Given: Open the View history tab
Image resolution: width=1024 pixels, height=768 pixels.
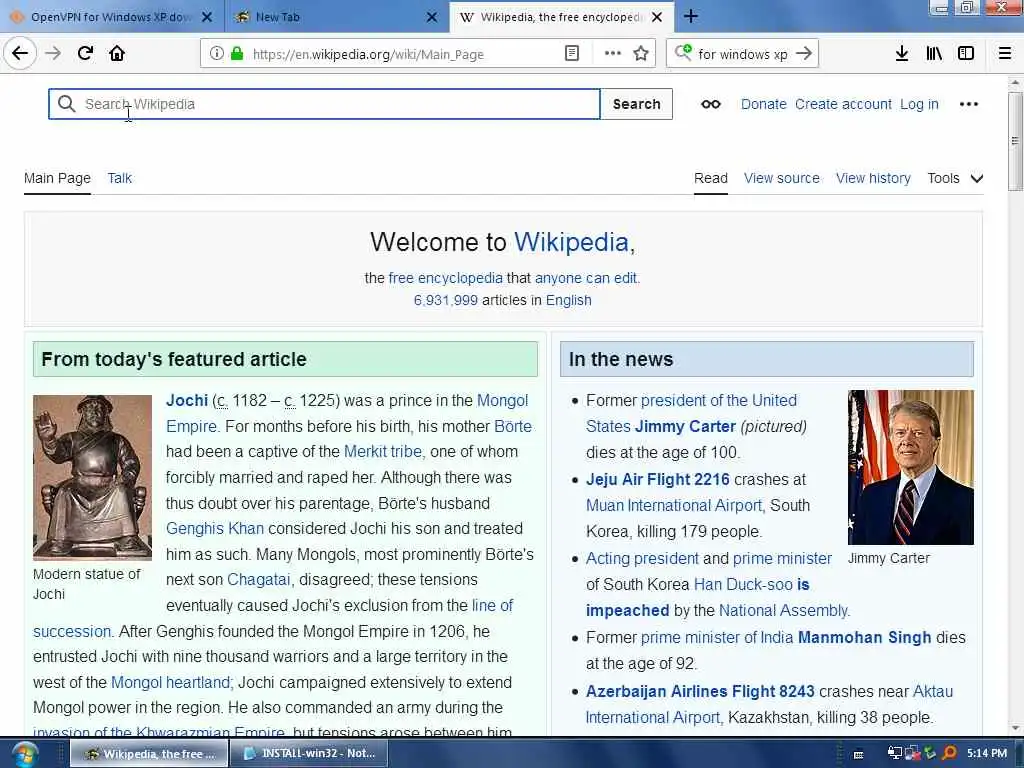Looking at the screenshot, I should [x=873, y=178].
